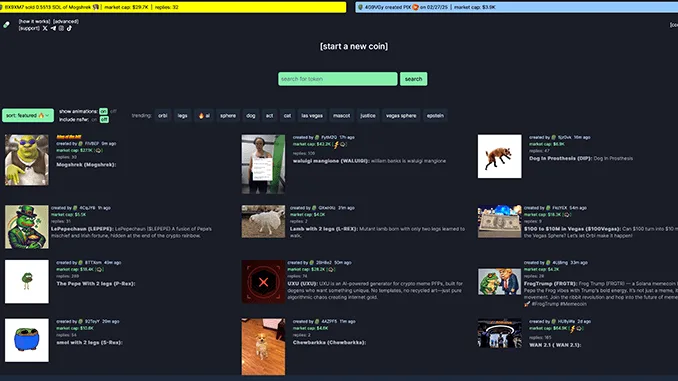Viewport: 678px width, 381px height.
Task: Click the search button
Action: (x=413, y=79)
